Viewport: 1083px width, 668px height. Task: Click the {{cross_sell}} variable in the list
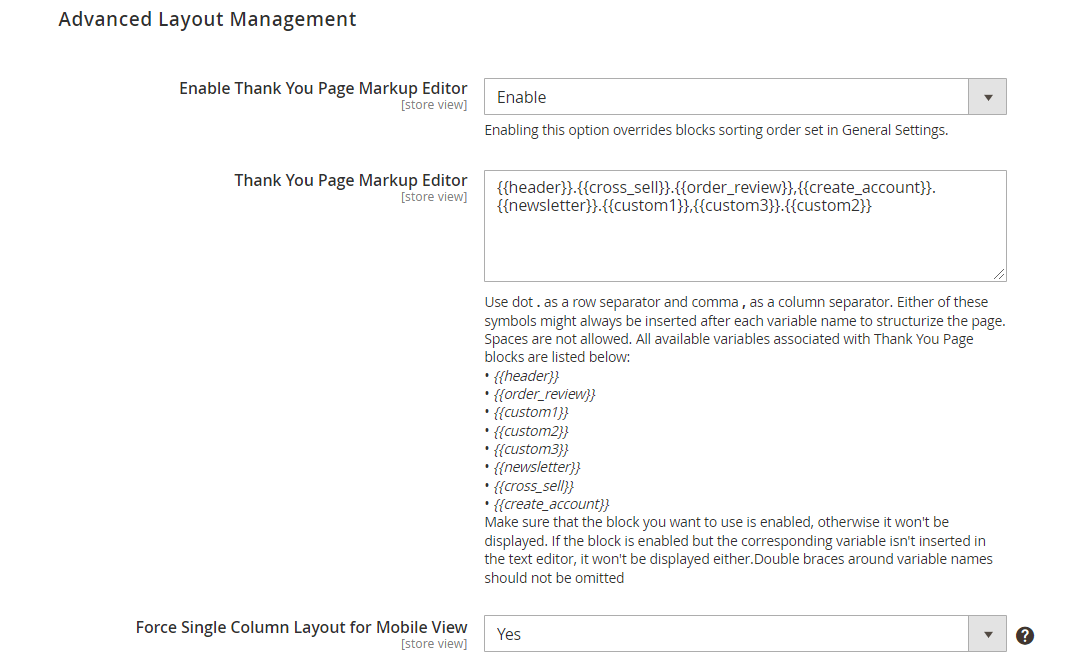tap(534, 486)
